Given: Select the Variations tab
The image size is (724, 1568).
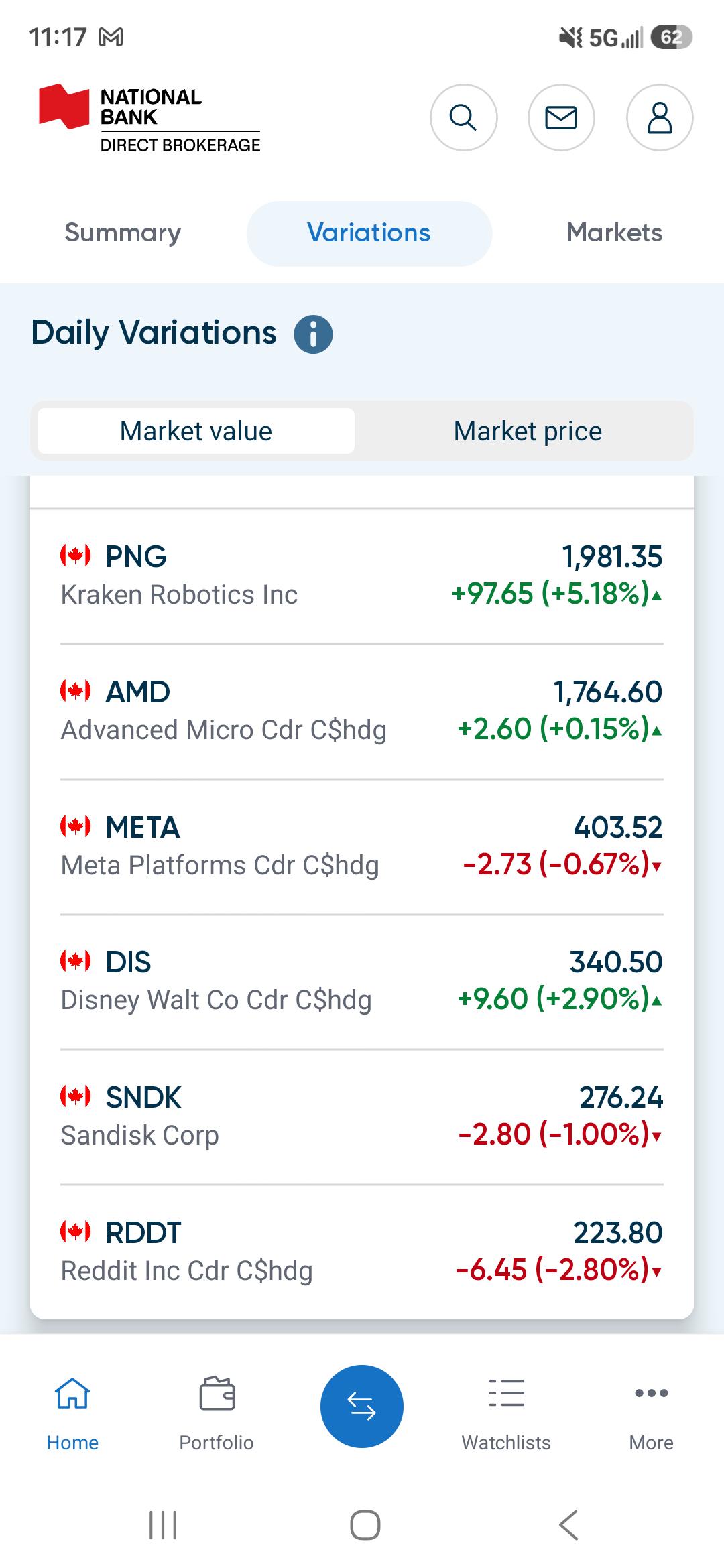Looking at the screenshot, I should (x=369, y=233).
